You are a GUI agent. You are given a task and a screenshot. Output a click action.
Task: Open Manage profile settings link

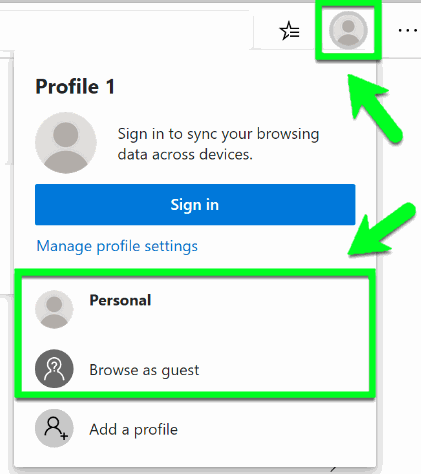click(x=117, y=246)
